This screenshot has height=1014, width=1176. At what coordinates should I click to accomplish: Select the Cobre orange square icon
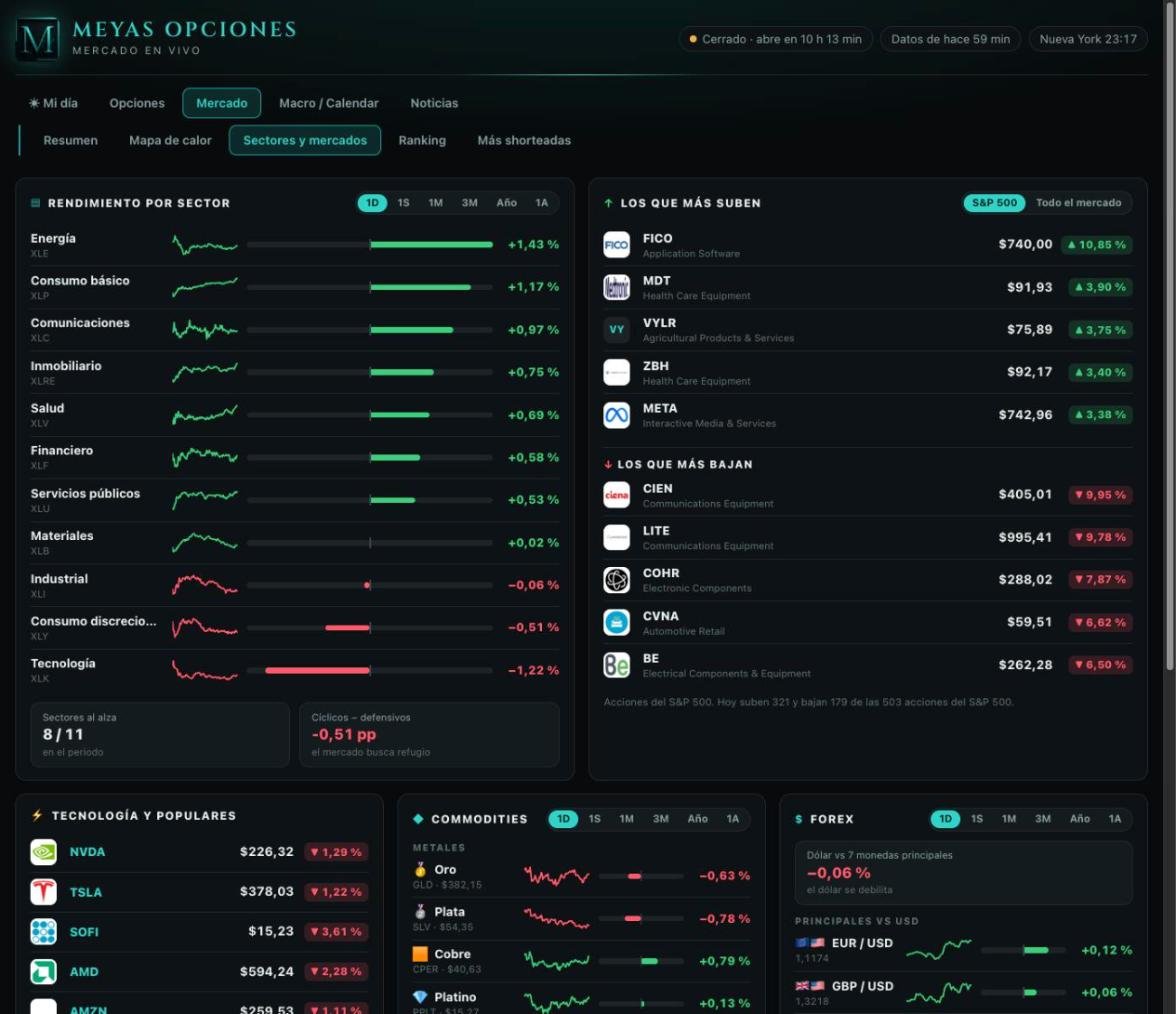click(x=420, y=954)
